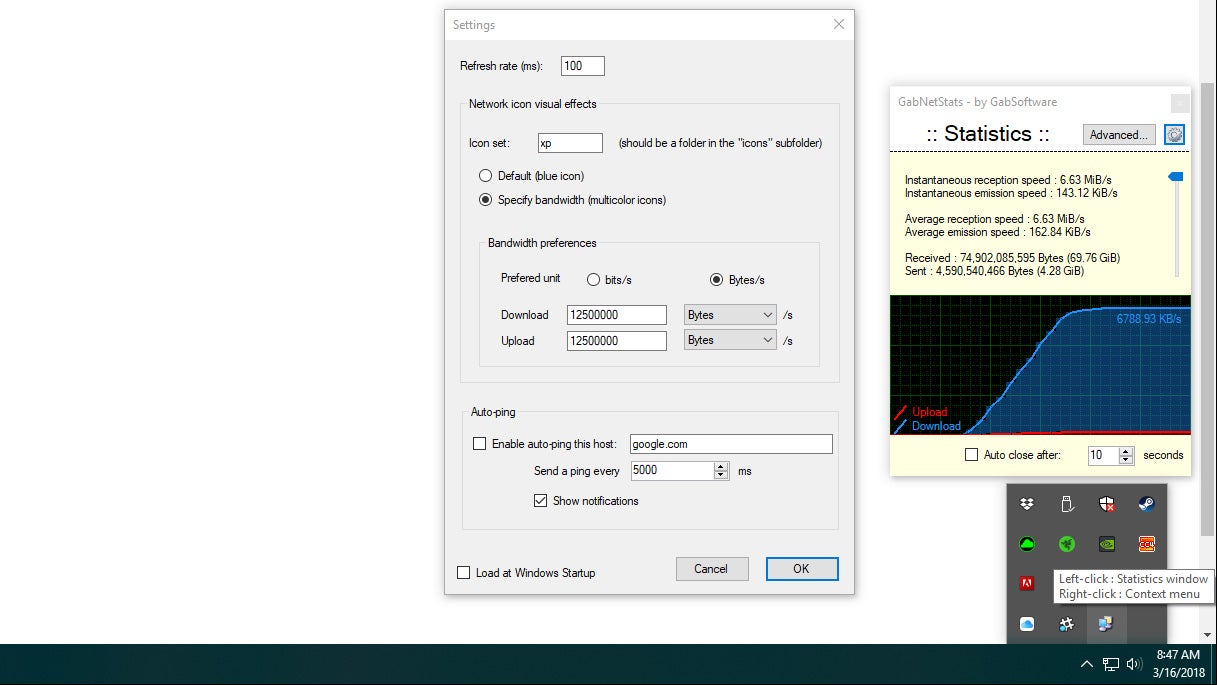Click the Icon set text field
The height and width of the screenshot is (685, 1217).
click(x=570, y=143)
